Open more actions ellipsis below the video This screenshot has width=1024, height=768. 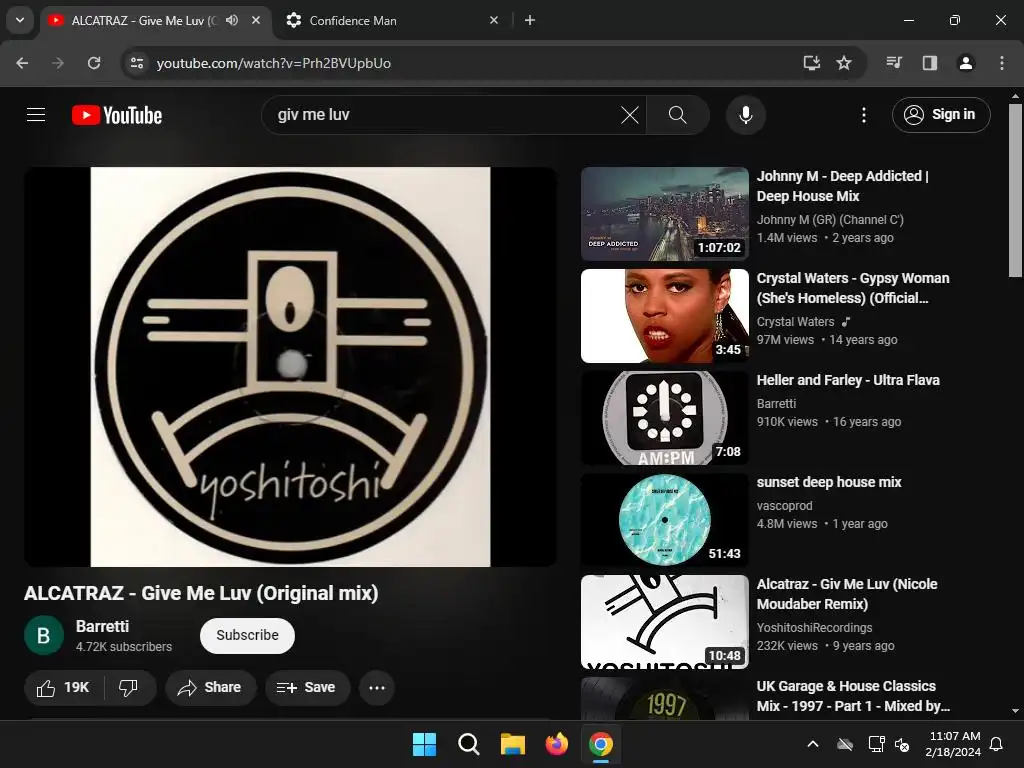tap(377, 687)
